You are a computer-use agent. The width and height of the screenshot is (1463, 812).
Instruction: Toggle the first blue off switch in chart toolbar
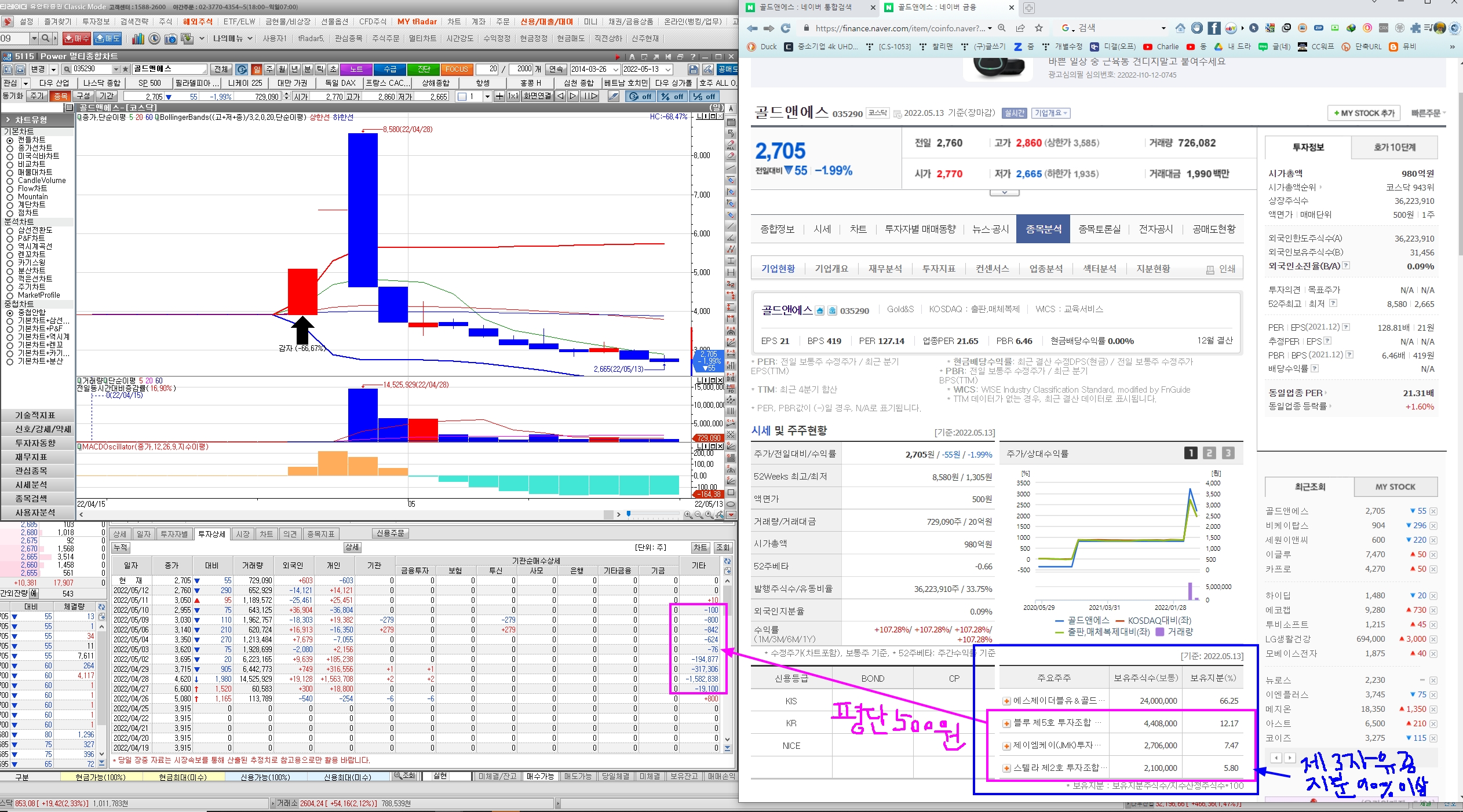coord(641,96)
